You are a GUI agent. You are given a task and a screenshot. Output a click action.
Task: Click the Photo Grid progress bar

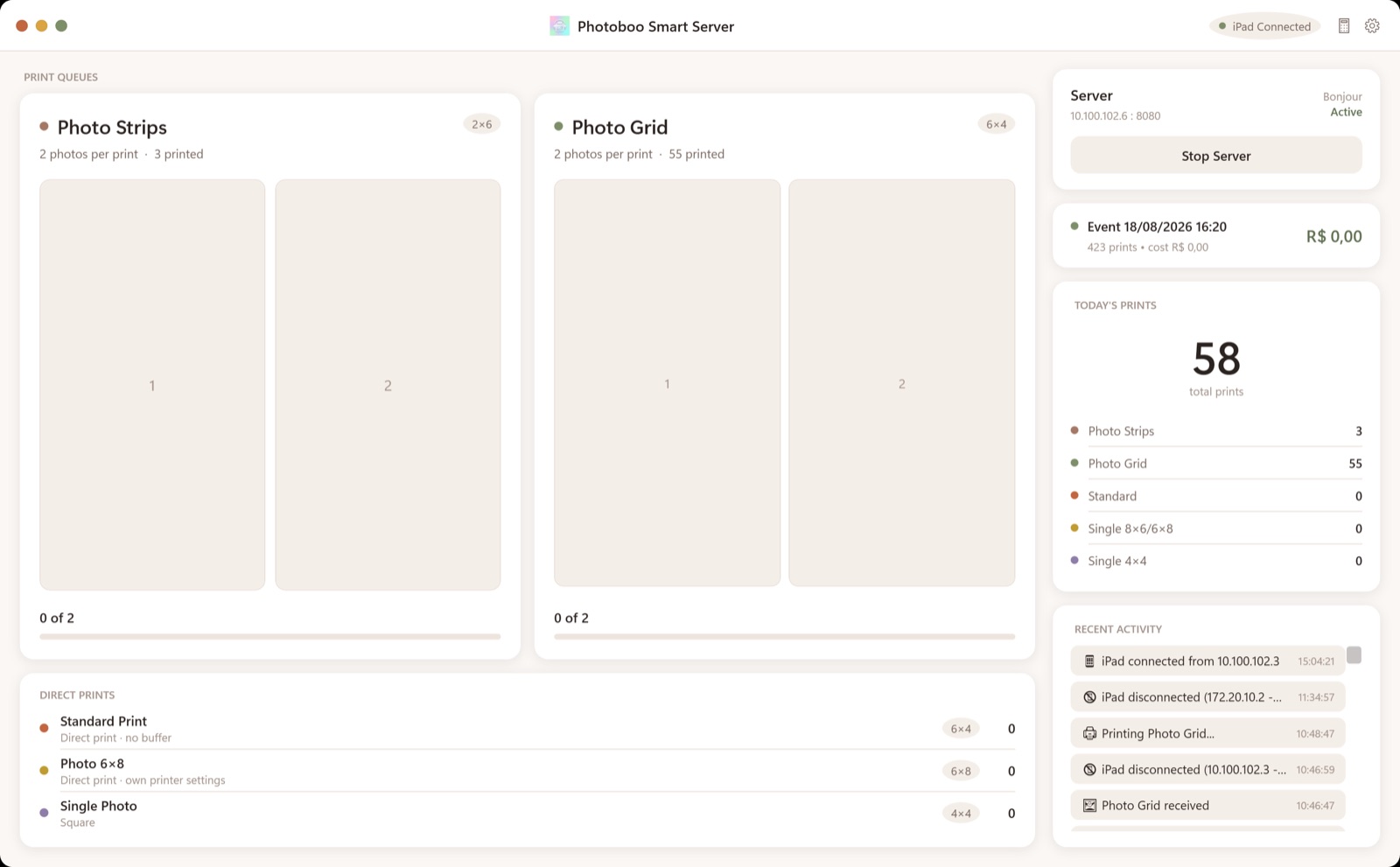(784, 637)
